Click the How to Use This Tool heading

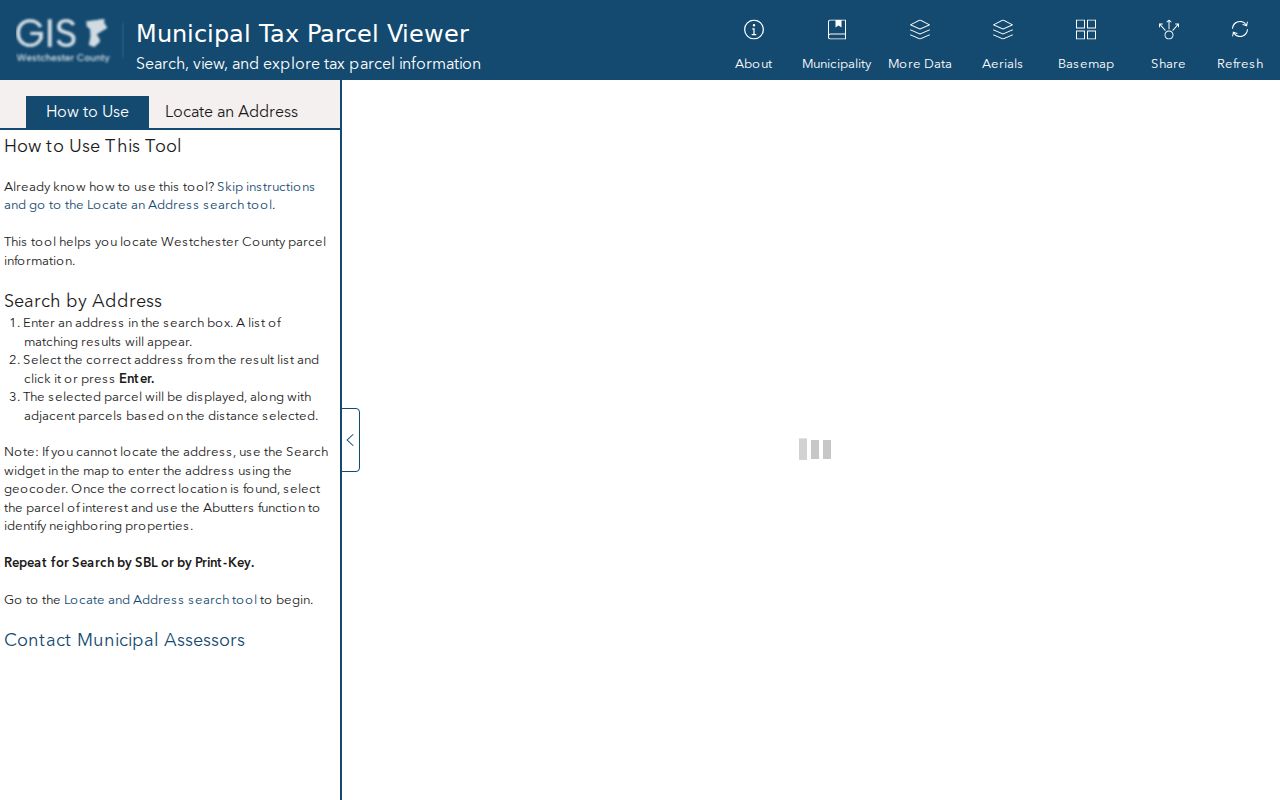tap(93, 146)
